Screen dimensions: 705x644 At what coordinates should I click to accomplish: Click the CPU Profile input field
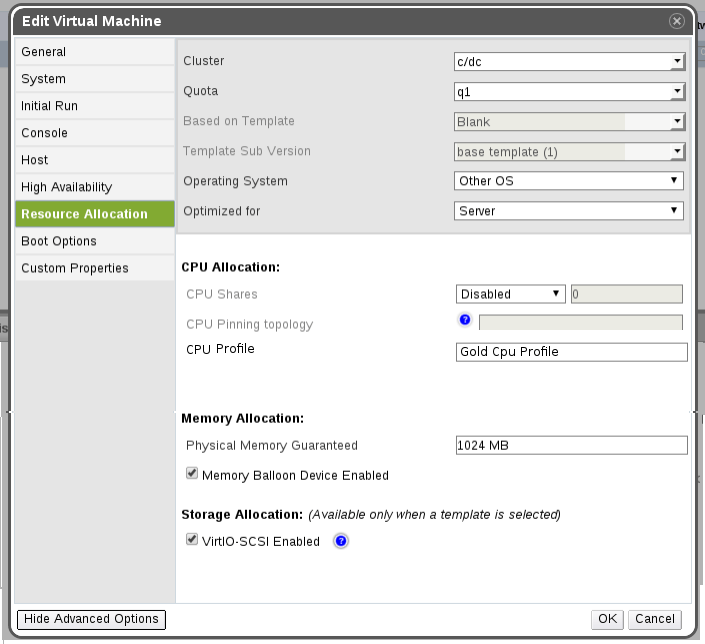coord(570,352)
